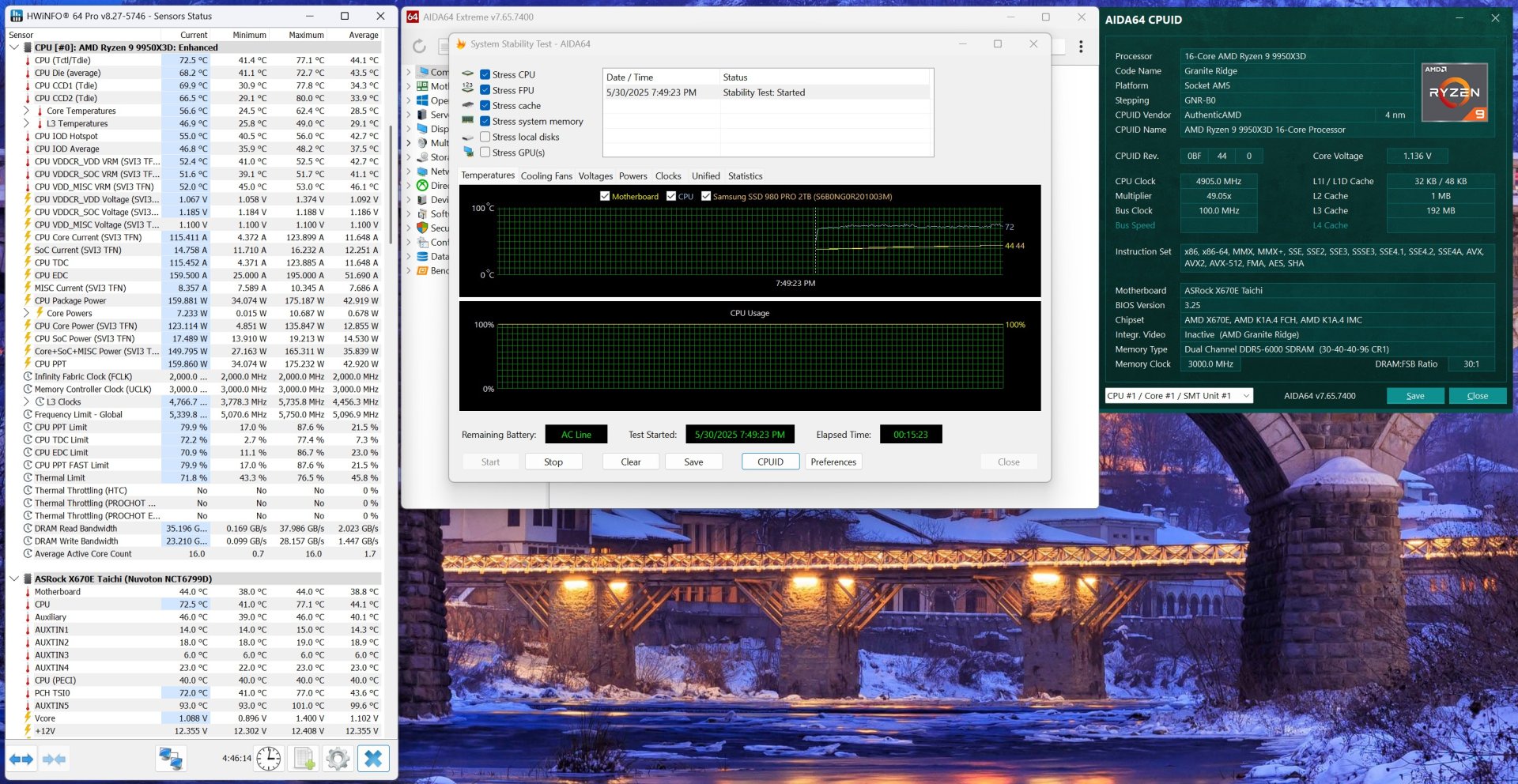The height and width of the screenshot is (784, 1518).
Task: Open HWiNFO sensor settings via gear icon
Action: (x=338, y=758)
